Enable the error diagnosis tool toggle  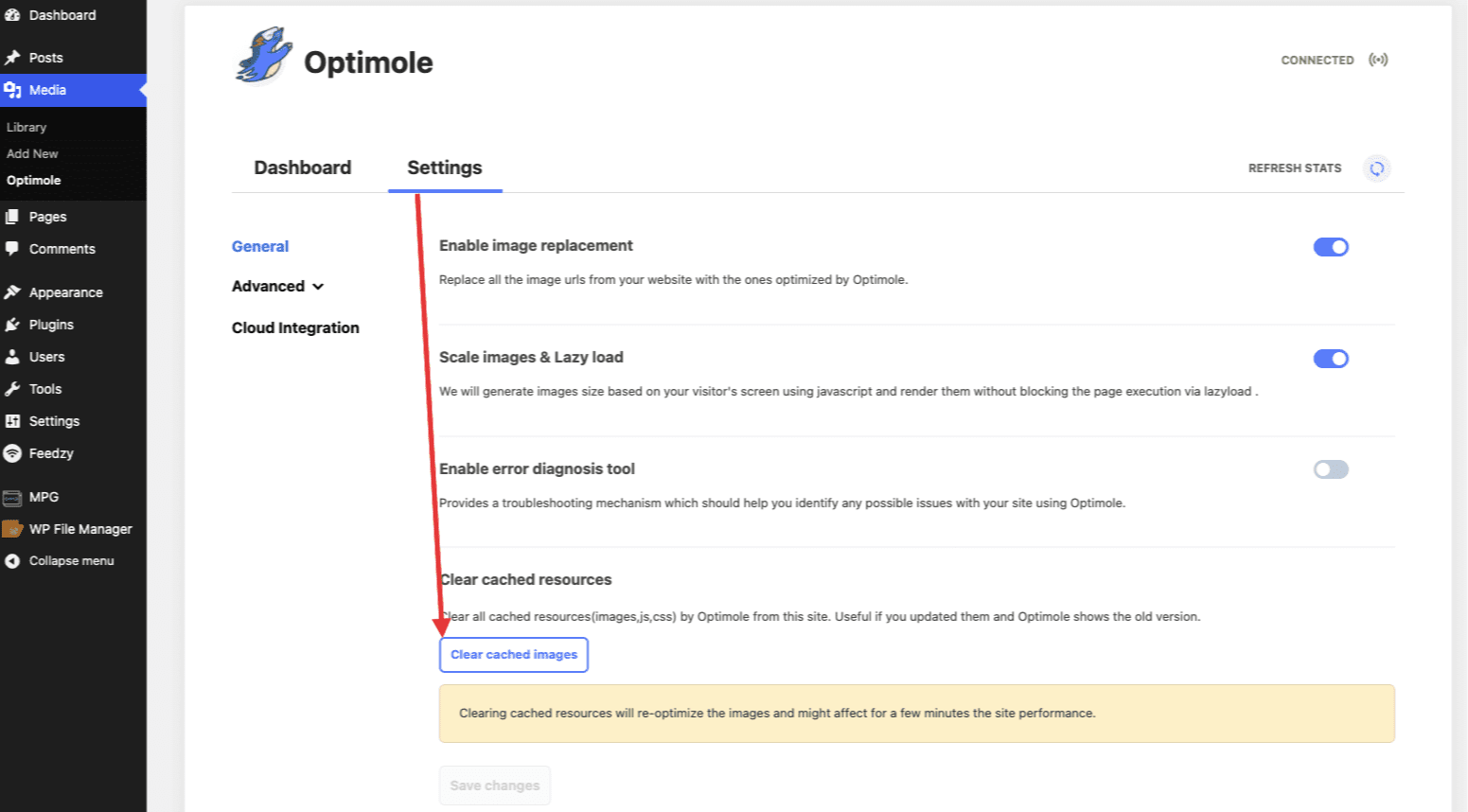pyautogui.click(x=1330, y=469)
